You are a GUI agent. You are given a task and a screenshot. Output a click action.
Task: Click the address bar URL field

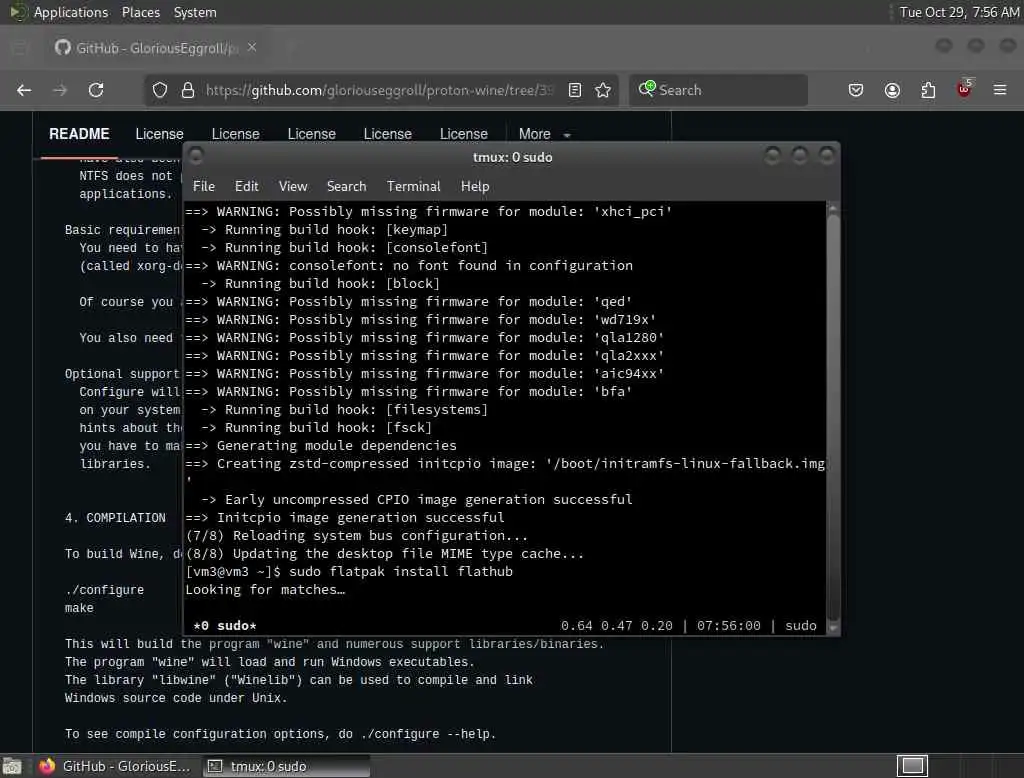tap(379, 90)
